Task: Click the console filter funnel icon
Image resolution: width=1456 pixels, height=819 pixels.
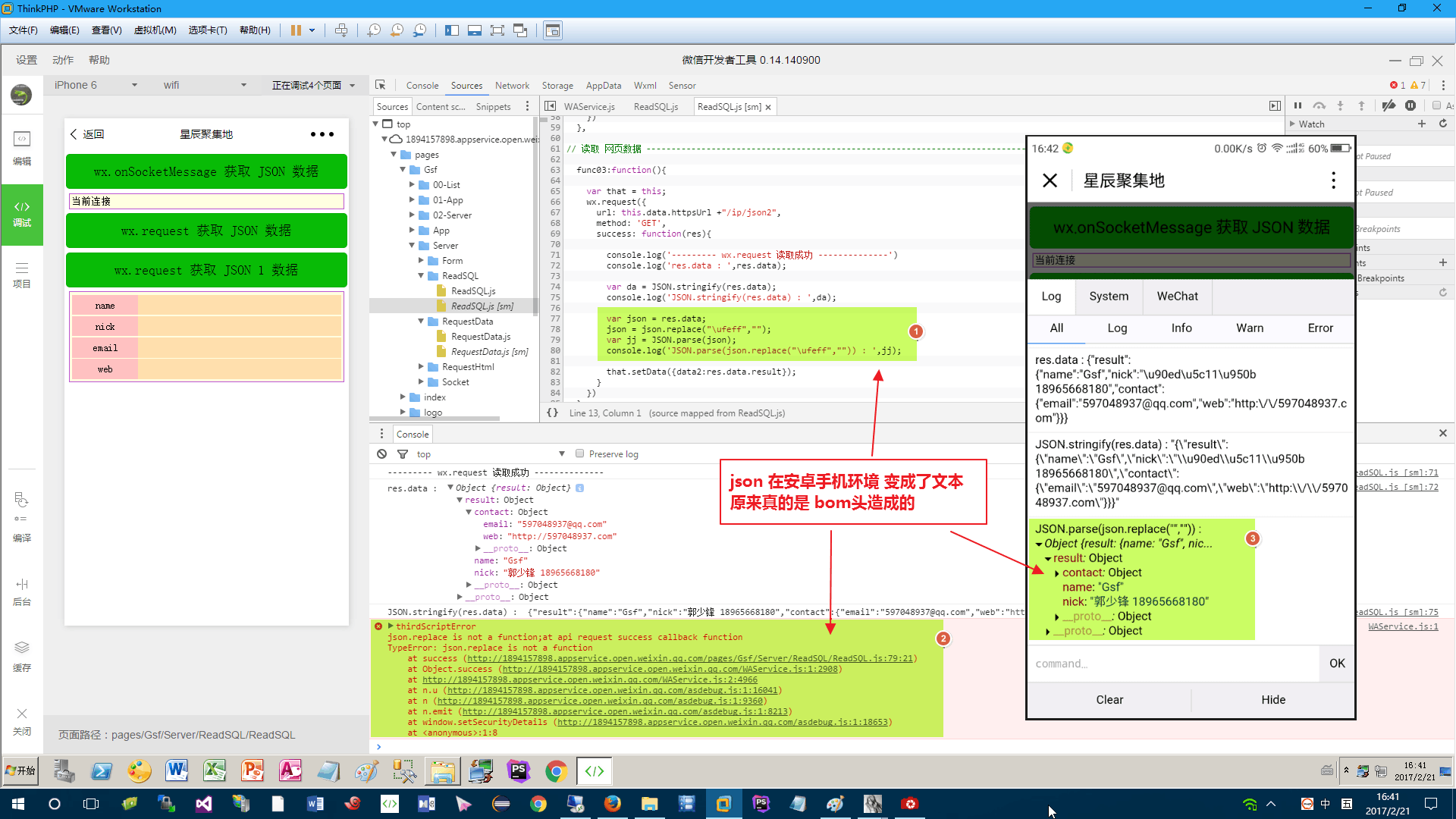Action: (403, 453)
